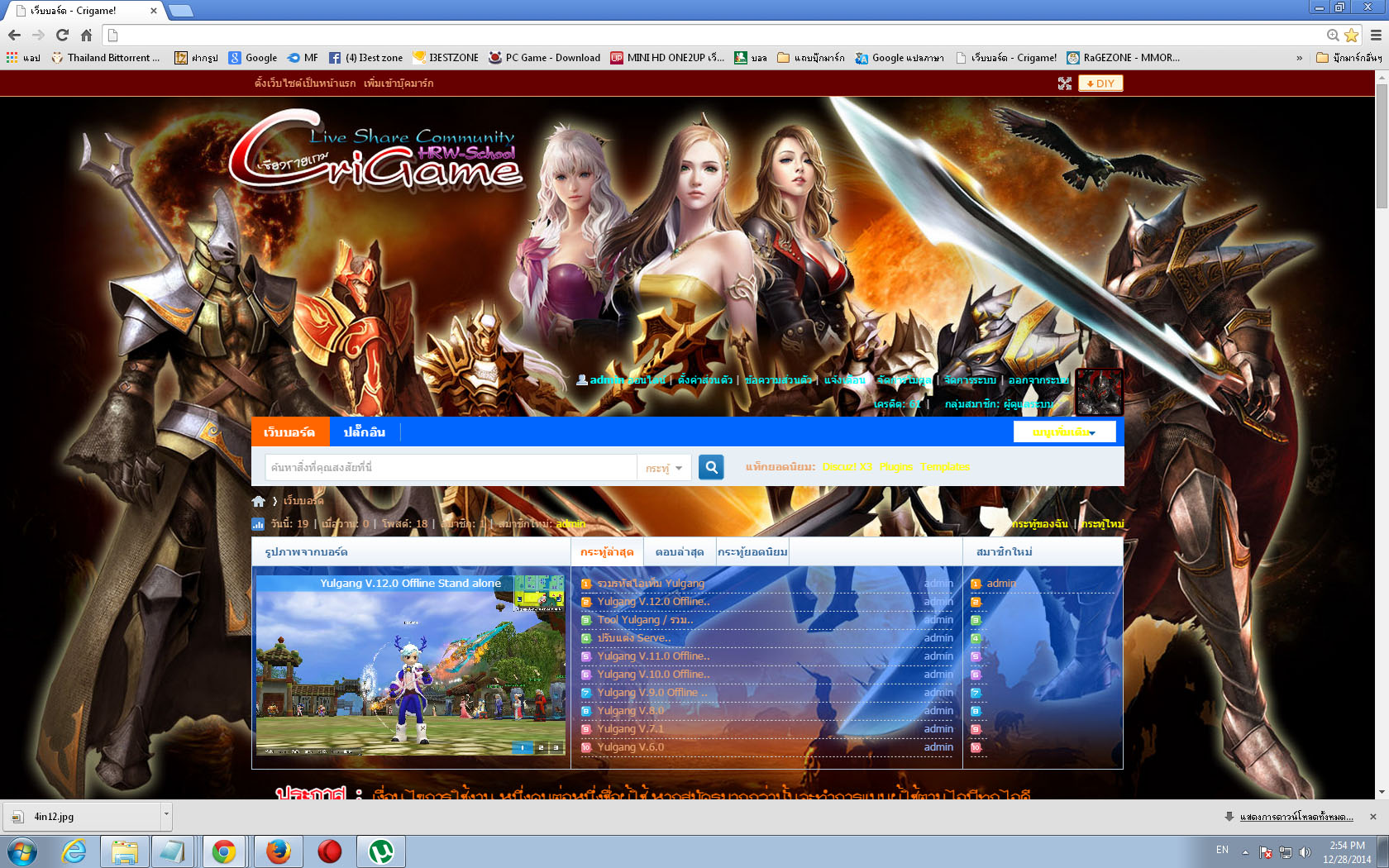
Task: Open the MF bookmark
Action: pos(303,58)
